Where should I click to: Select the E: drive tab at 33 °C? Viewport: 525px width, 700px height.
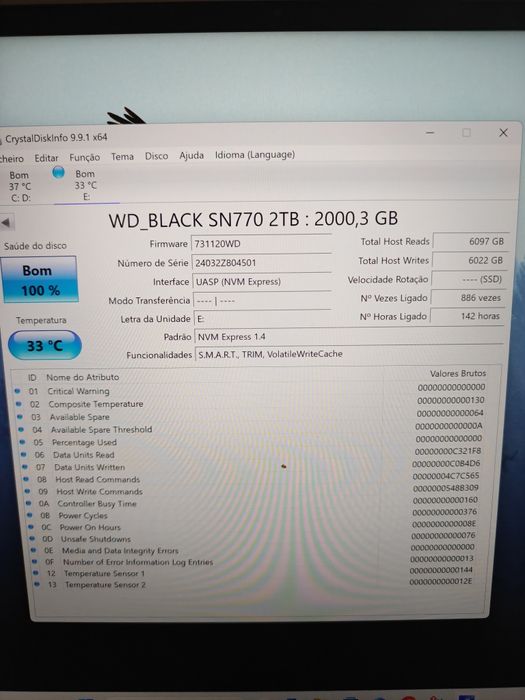[86, 185]
